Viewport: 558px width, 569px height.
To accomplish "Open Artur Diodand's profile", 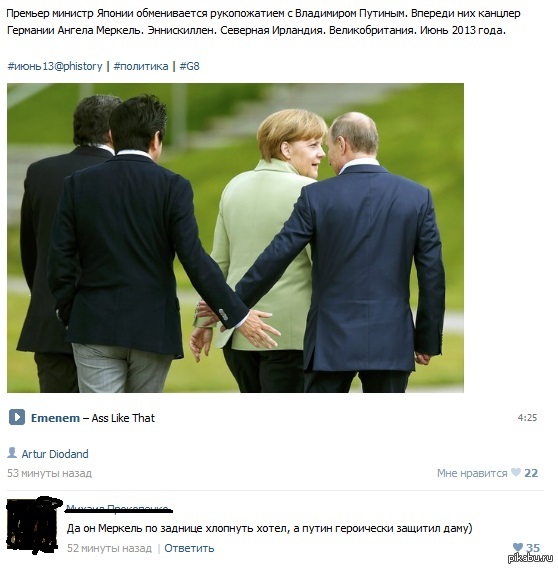I will click(x=55, y=454).
